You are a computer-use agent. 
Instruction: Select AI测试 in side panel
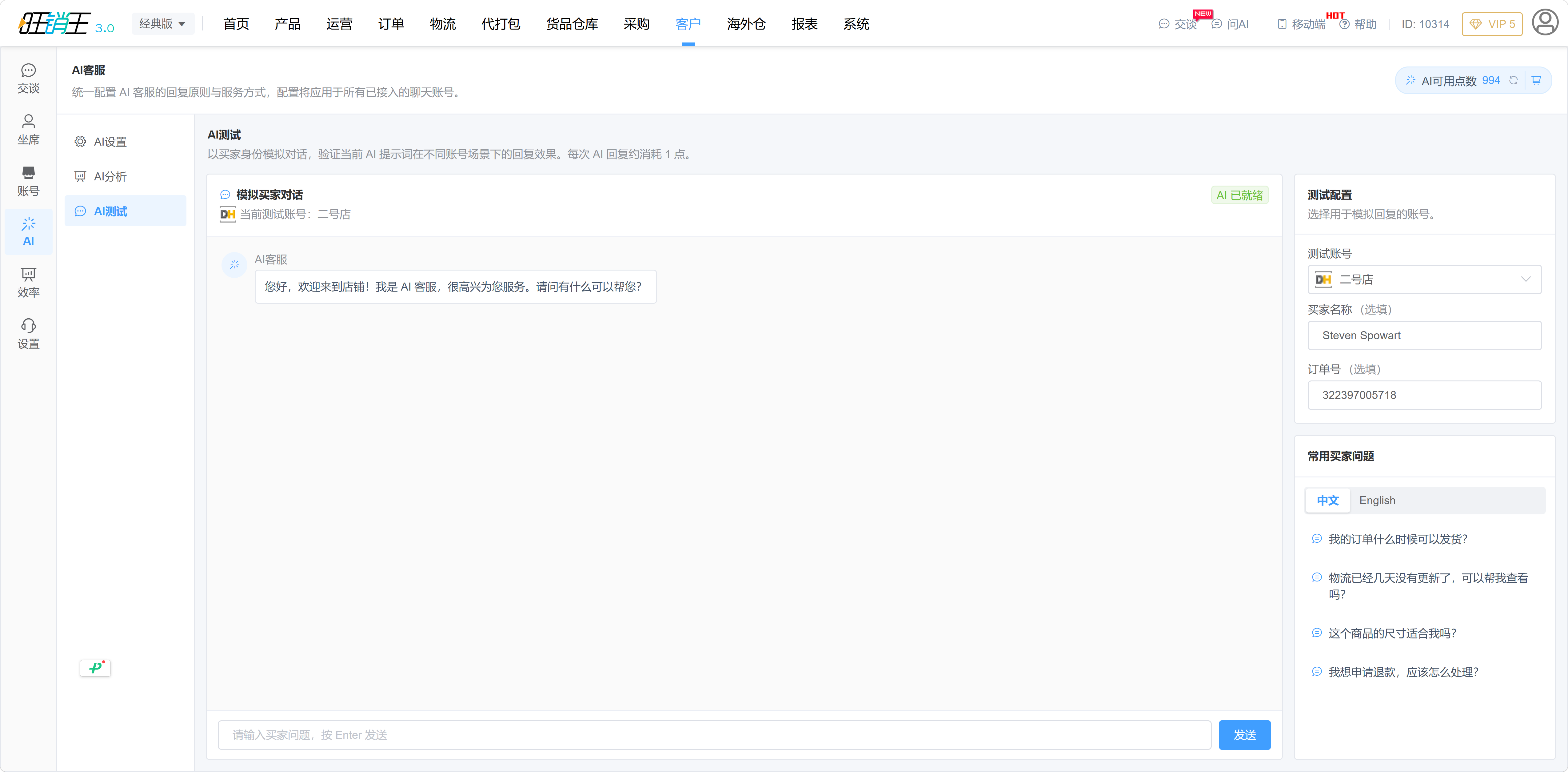(x=126, y=211)
